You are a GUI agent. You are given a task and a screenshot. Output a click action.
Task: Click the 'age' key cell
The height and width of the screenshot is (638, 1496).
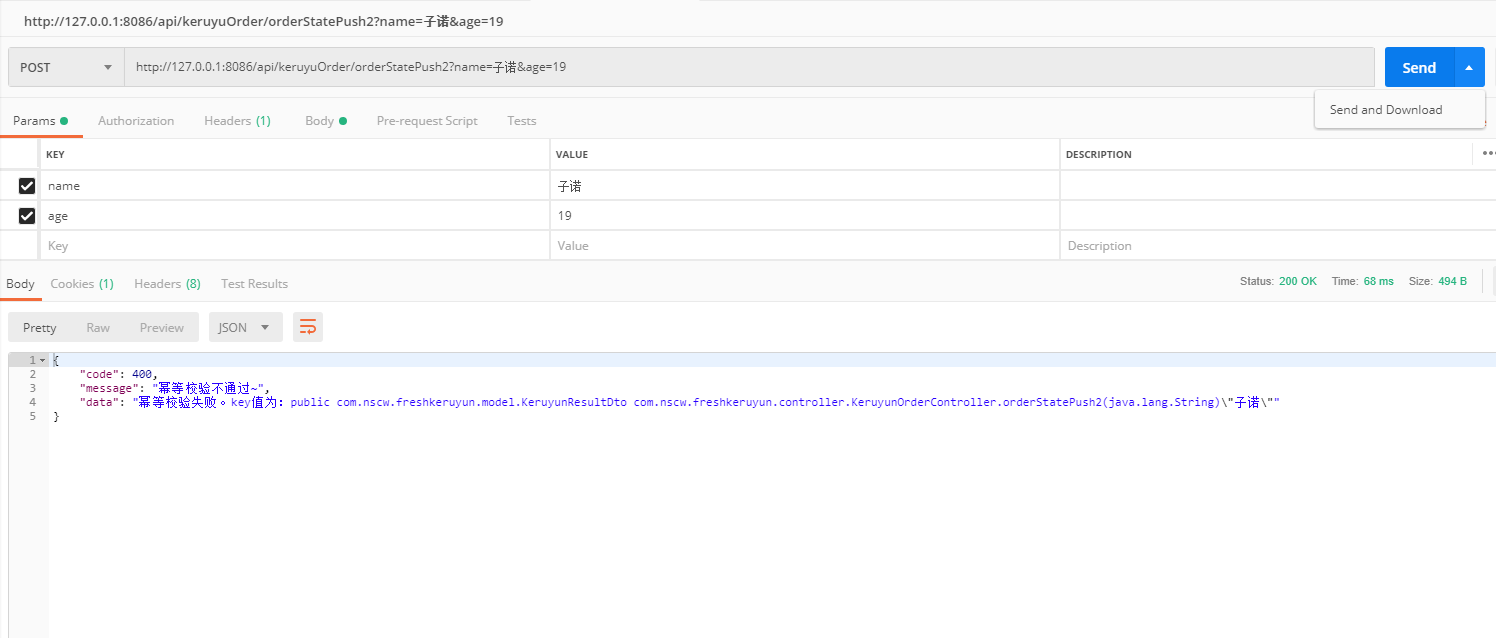[x=295, y=216]
